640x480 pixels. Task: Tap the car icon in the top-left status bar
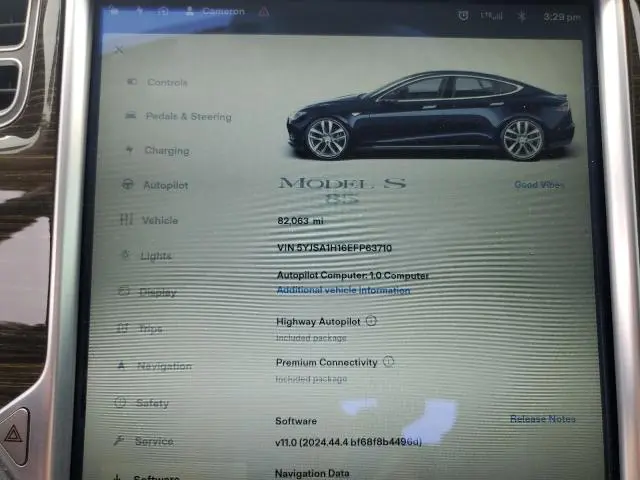(114, 10)
